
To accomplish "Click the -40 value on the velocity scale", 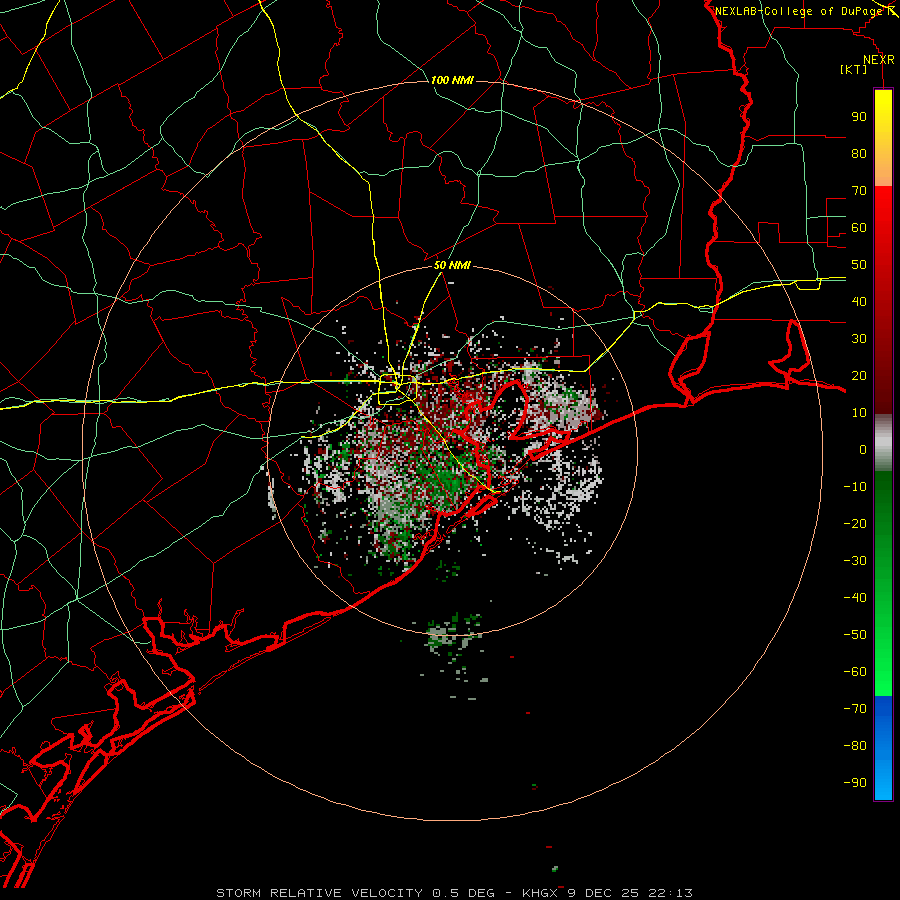I will click(x=855, y=598).
